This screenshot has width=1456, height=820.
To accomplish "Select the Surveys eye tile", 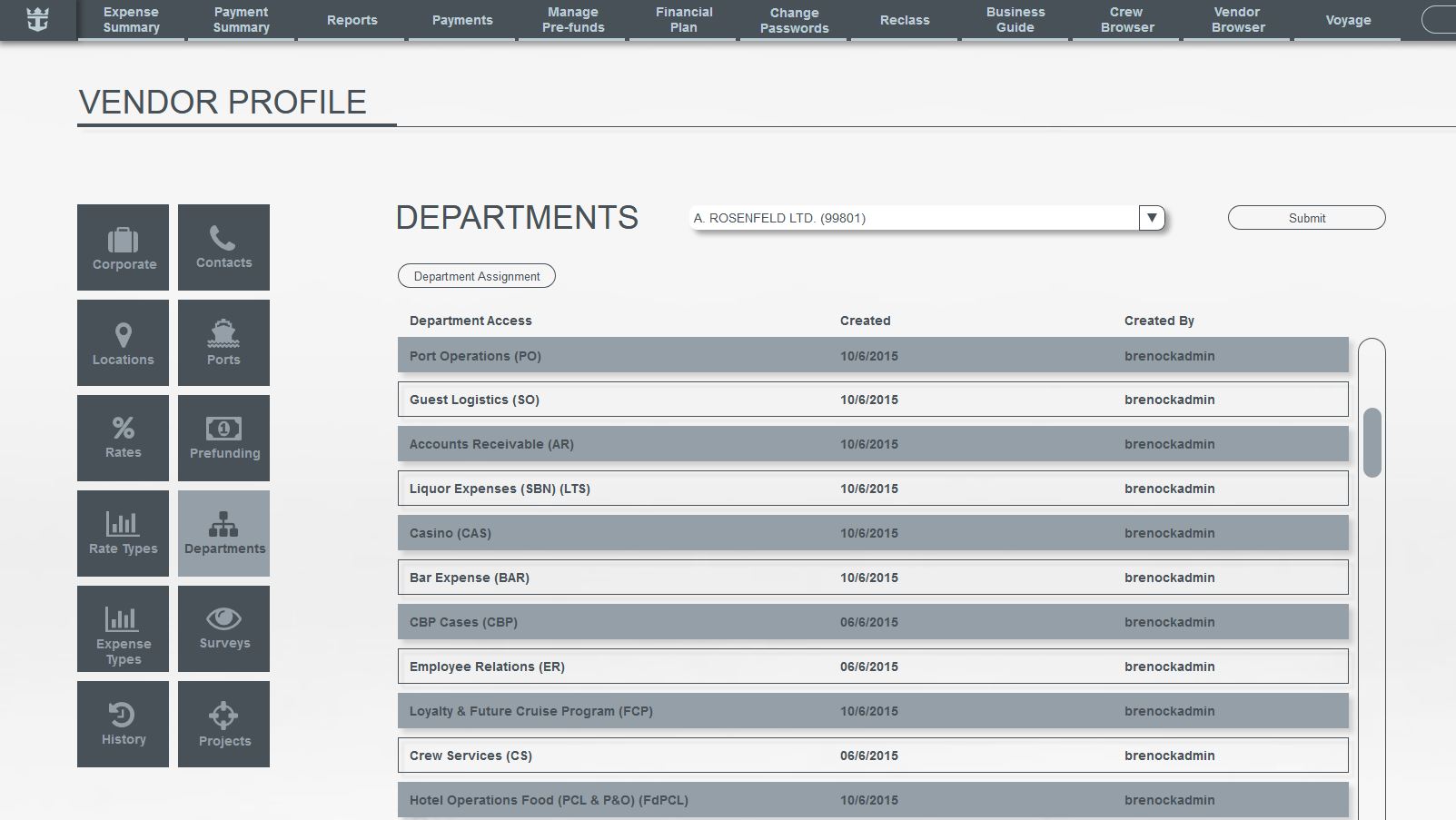I will pyautogui.click(x=223, y=628).
